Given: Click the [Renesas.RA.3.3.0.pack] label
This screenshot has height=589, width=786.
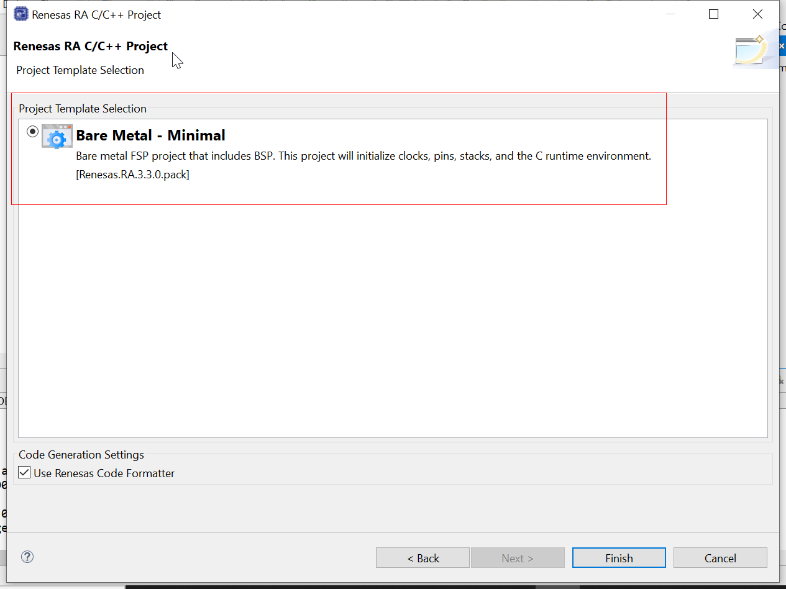Looking at the screenshot, I should [x=133, y=174].
